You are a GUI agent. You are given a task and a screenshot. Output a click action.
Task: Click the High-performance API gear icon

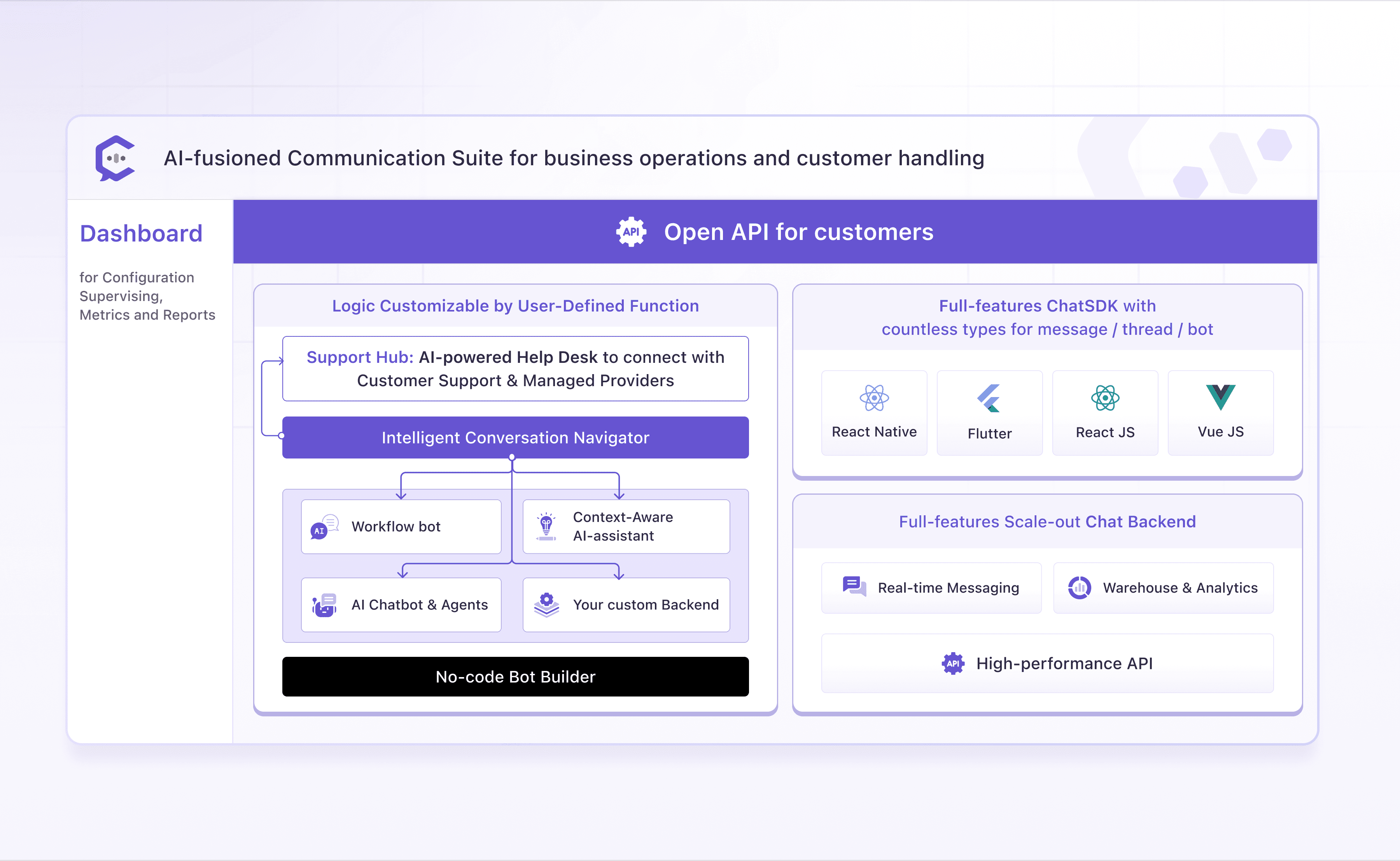pyautogui.click(x=952, y=663)
